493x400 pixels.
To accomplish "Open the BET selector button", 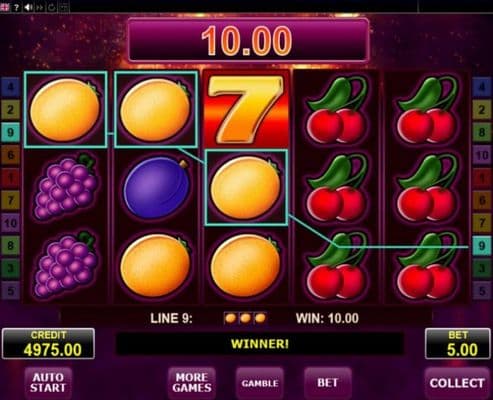I will point(328,383).
